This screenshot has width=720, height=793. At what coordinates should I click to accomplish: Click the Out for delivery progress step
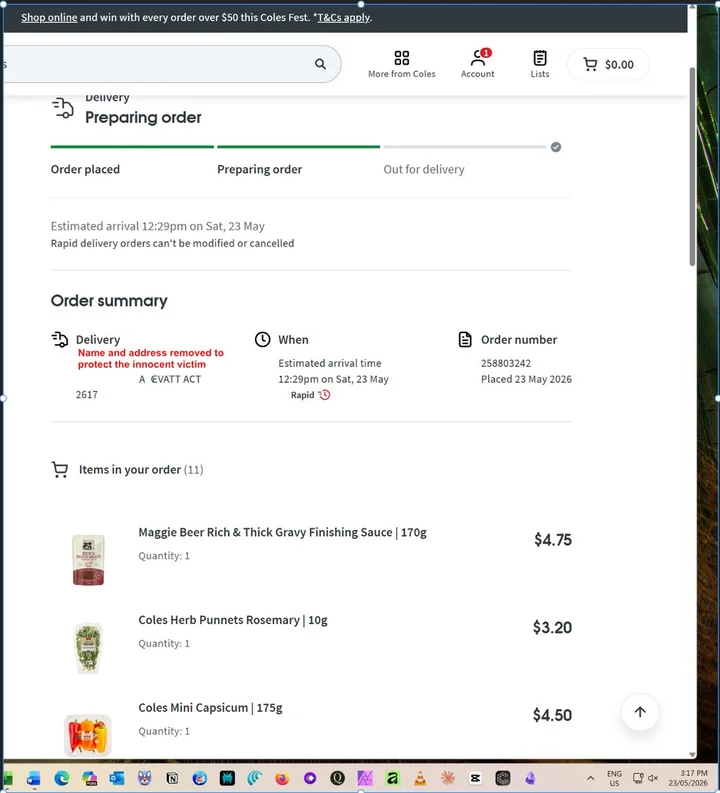[x=424, y=169]
